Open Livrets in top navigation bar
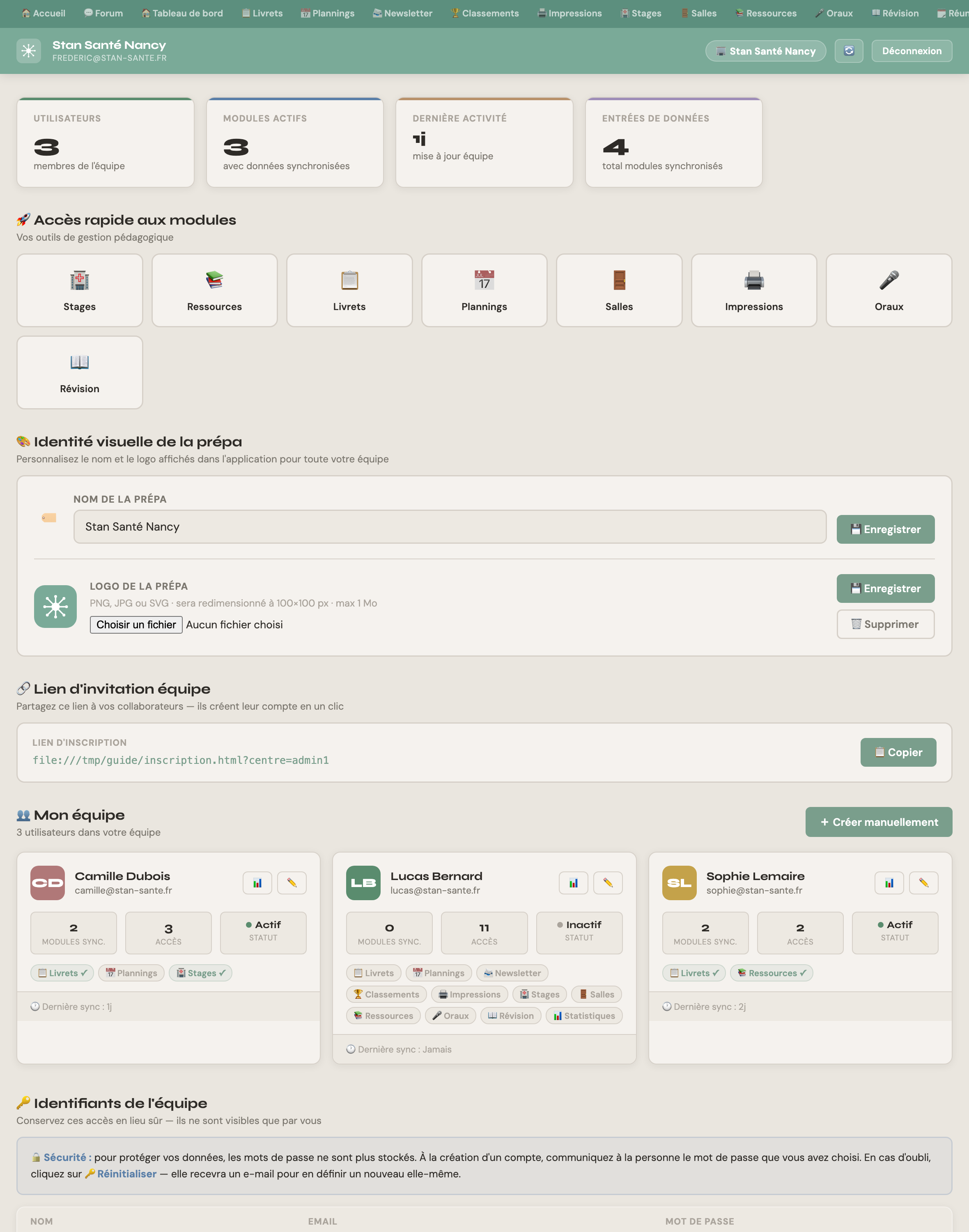The image size is (969, 1232). [x=262, y=13]
